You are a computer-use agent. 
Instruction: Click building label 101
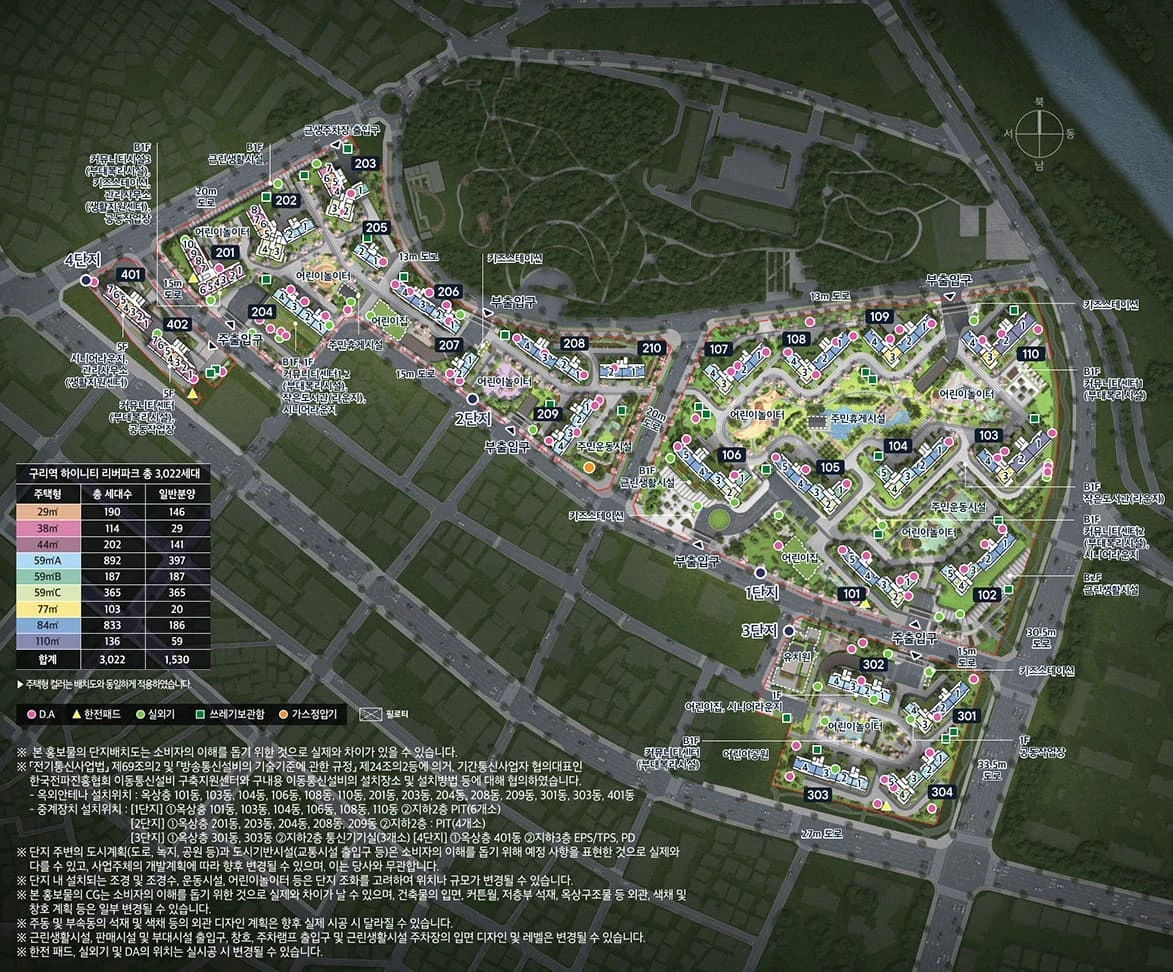click(851, 594)
